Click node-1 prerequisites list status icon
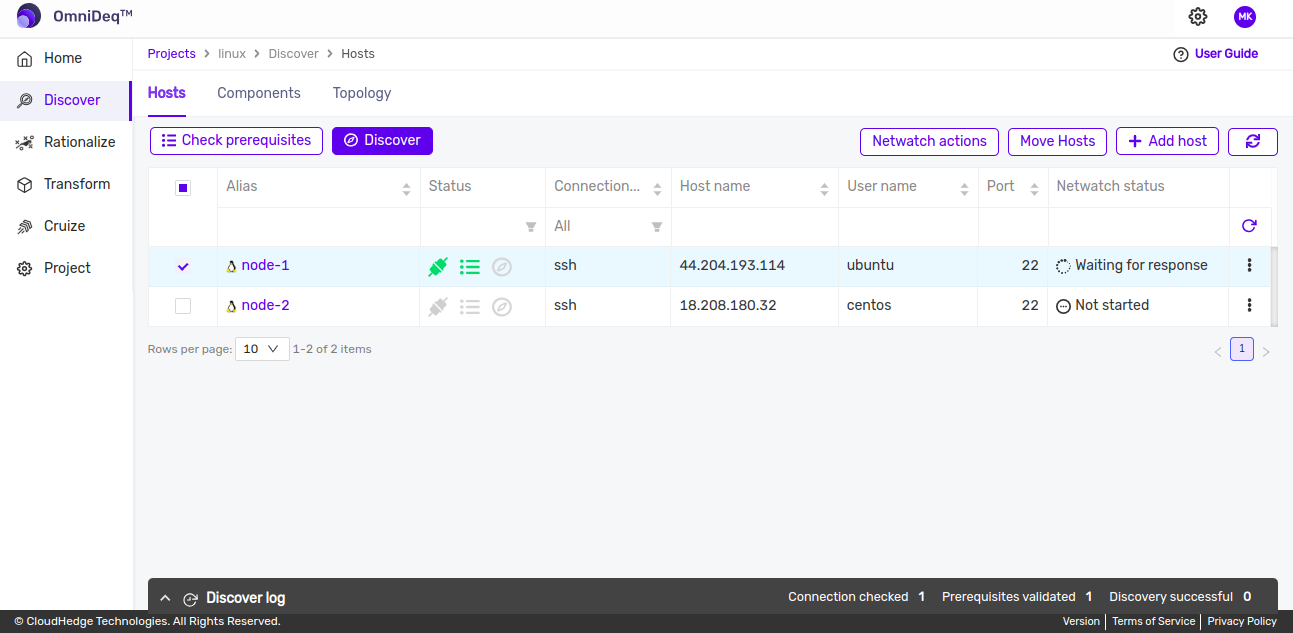The image size is (1293, 633). [x=470, y=267]
